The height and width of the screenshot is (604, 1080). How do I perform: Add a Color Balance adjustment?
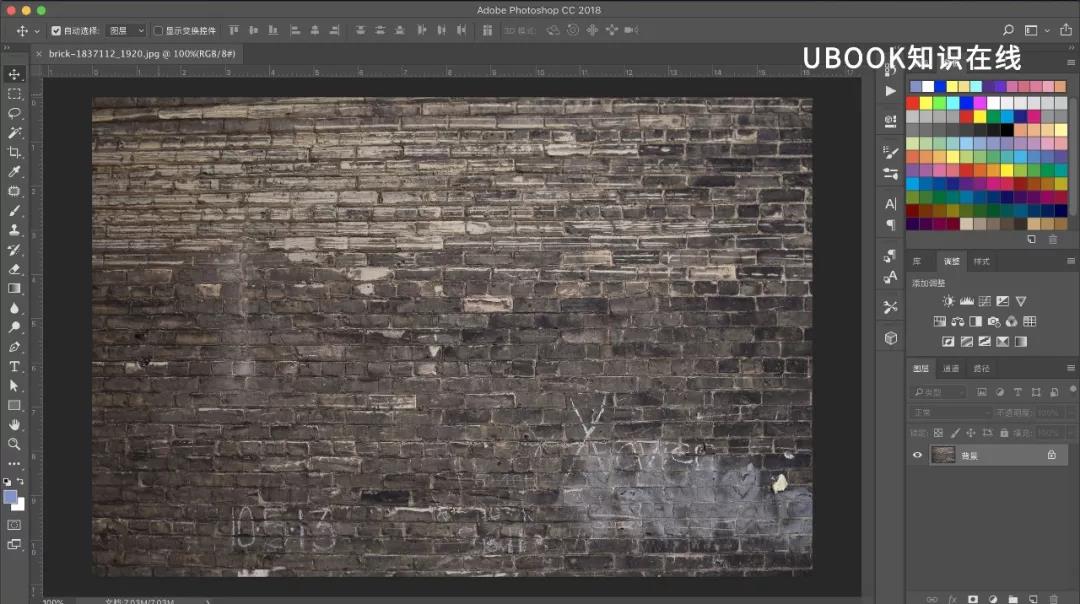tap(957, 322)
